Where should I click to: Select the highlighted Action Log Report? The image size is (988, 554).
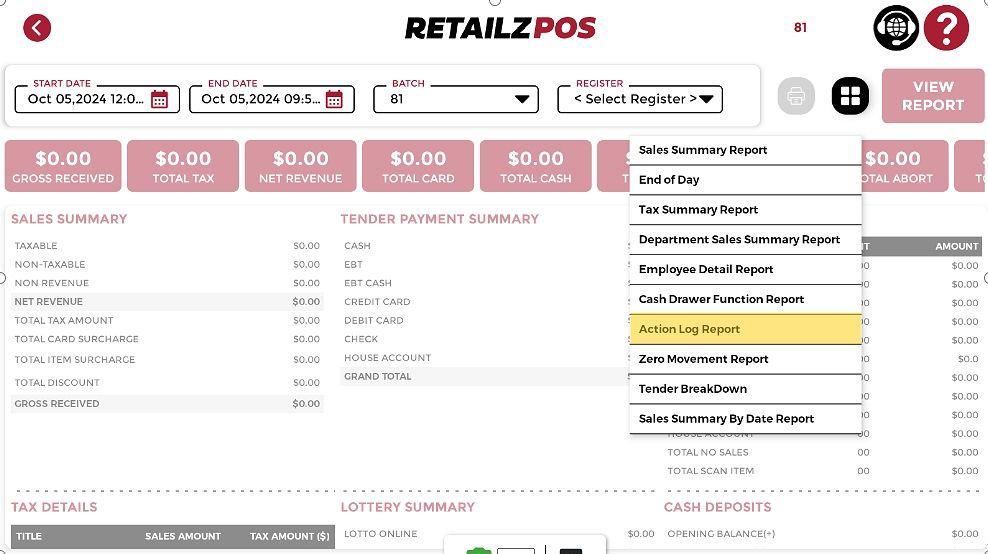(x=745, y=329)
